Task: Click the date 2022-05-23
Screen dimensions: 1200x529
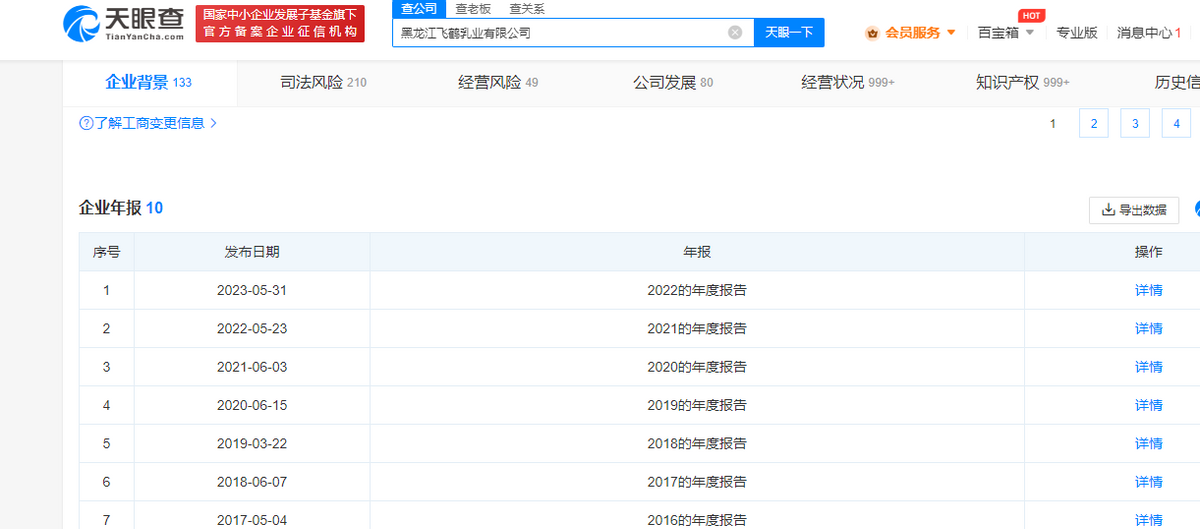Action: point(252,328)
